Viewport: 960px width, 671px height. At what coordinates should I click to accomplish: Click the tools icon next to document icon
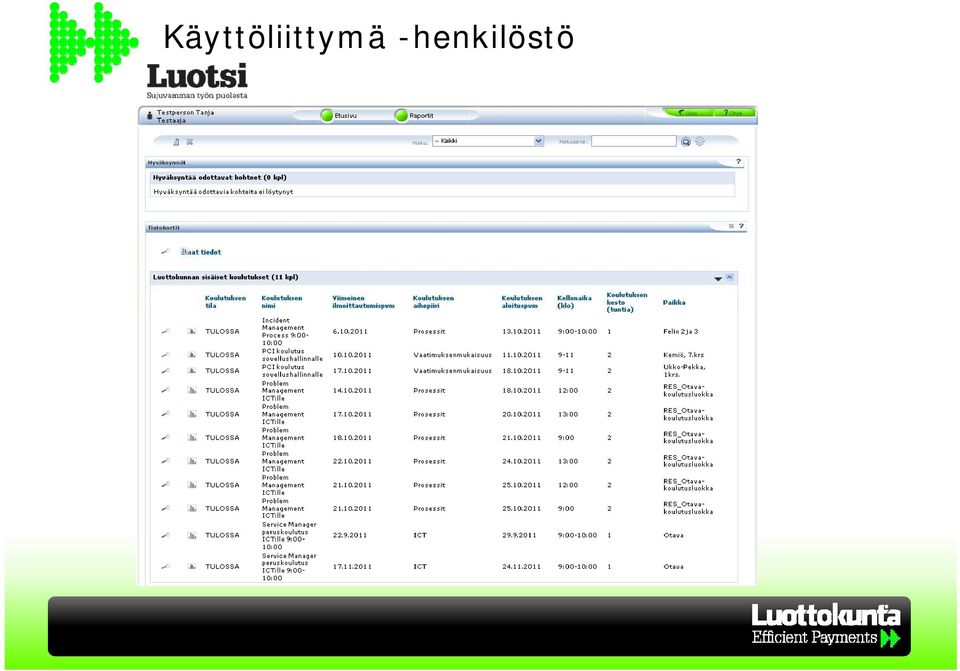pyautogui.click(x=190, y=141)
